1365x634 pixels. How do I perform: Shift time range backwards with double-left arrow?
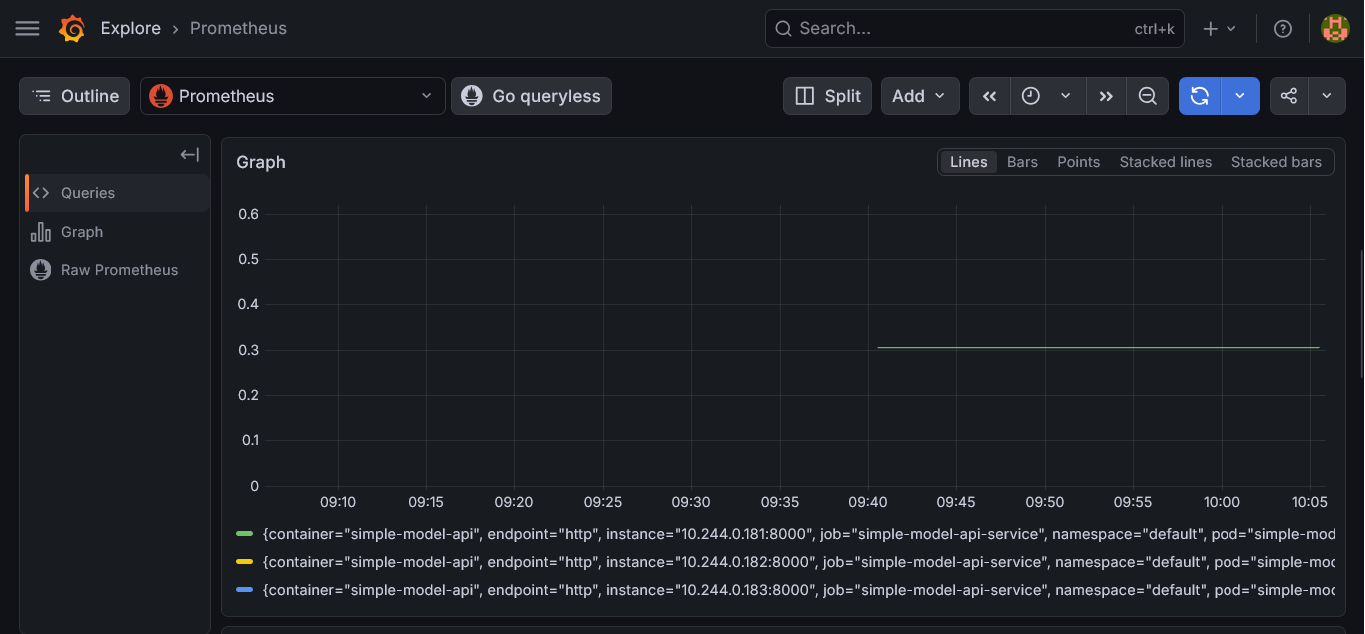990,96
